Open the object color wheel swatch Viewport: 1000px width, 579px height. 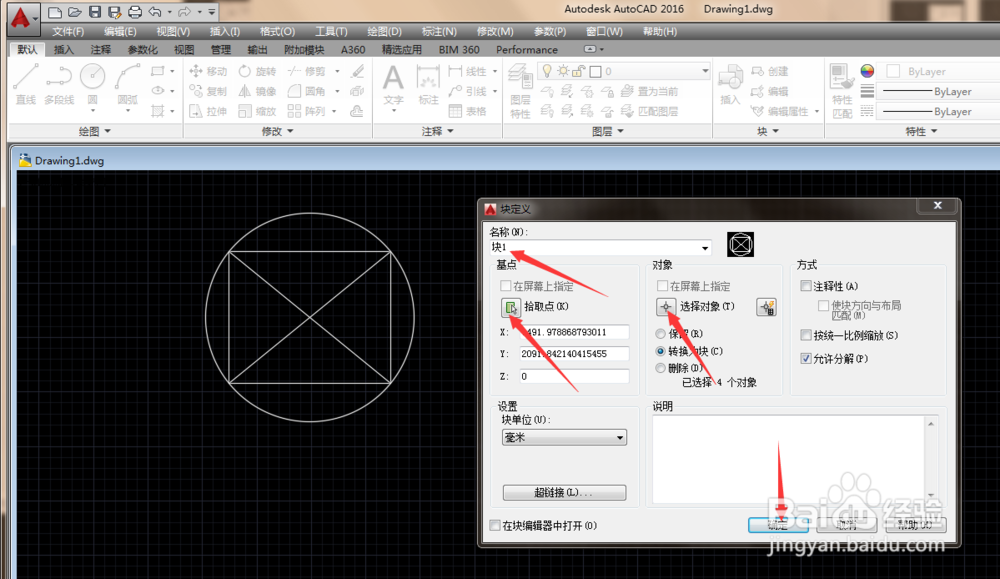click(x=867, y=71)
